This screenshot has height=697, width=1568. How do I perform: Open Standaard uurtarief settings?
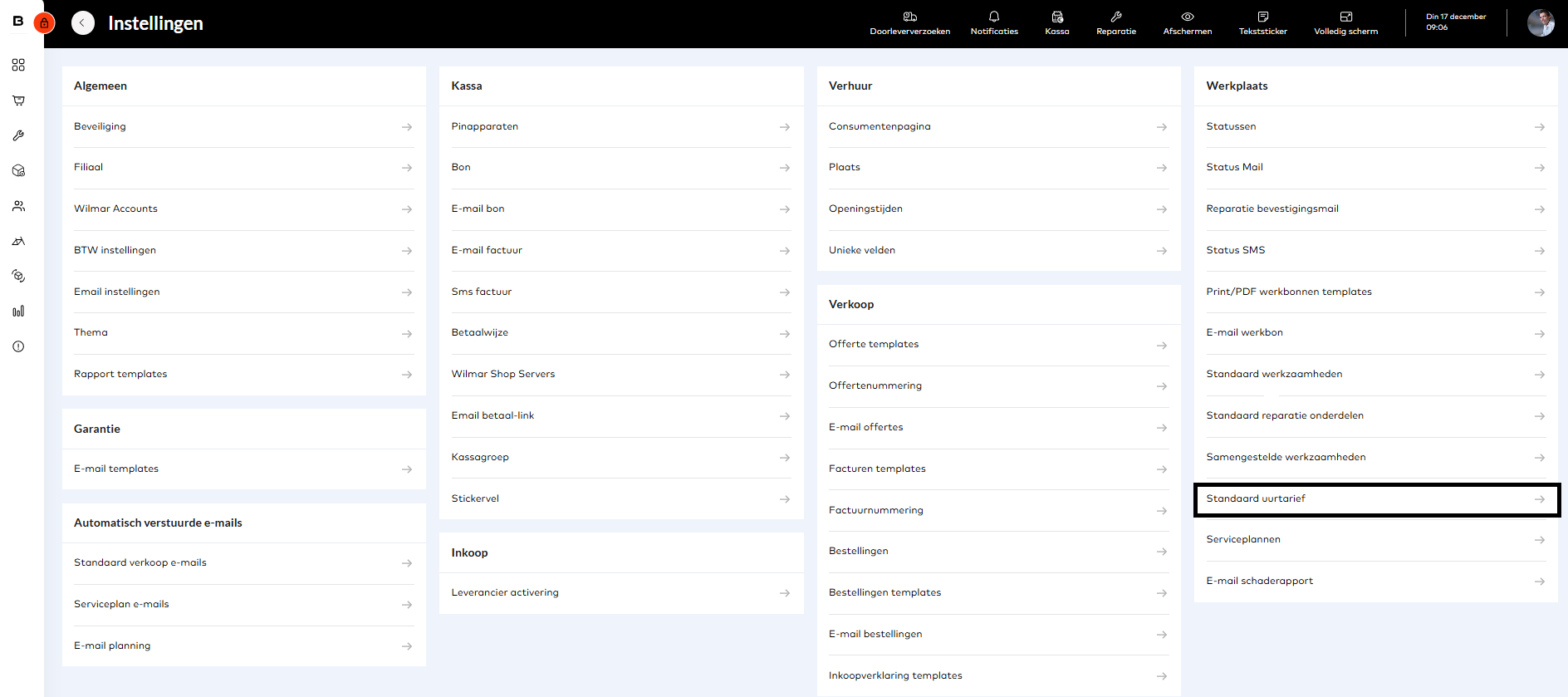tap(1375, 499)
